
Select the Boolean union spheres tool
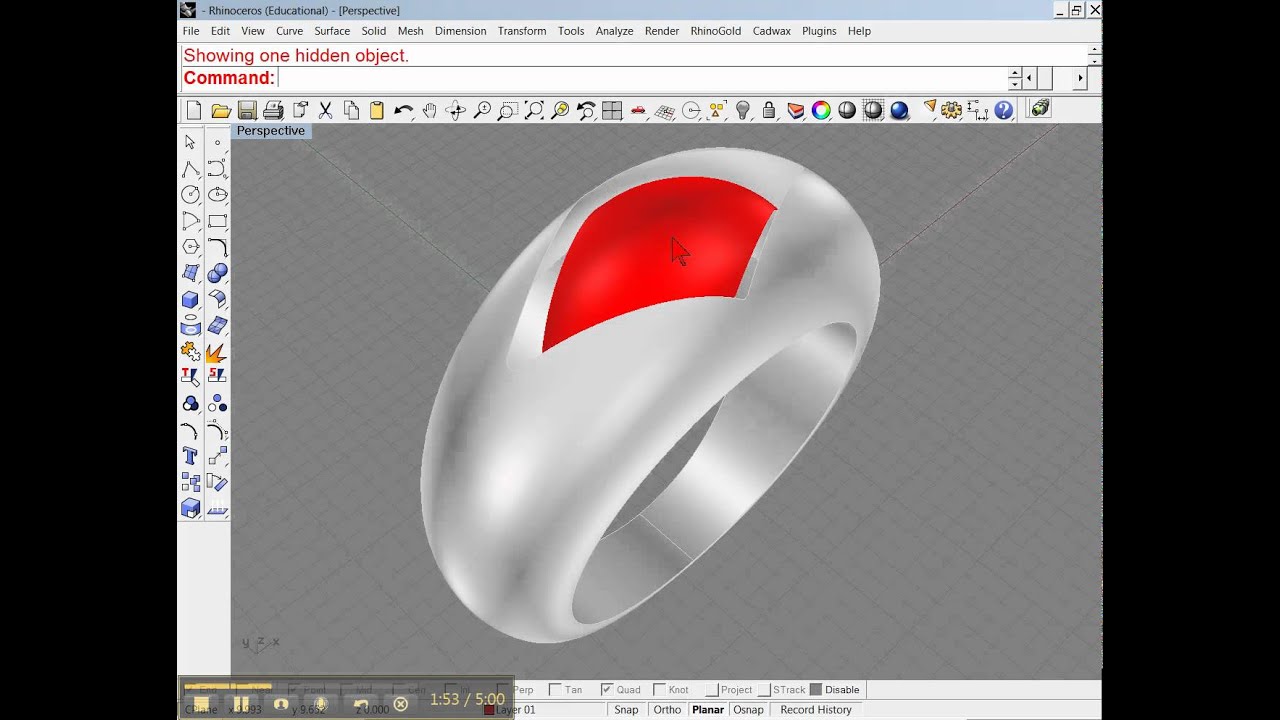[217, 272]
